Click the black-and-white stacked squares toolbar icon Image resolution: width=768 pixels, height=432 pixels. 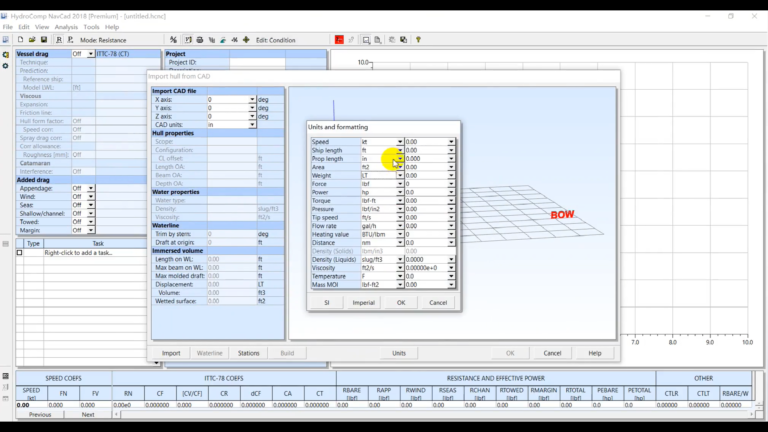pos(403,40)
